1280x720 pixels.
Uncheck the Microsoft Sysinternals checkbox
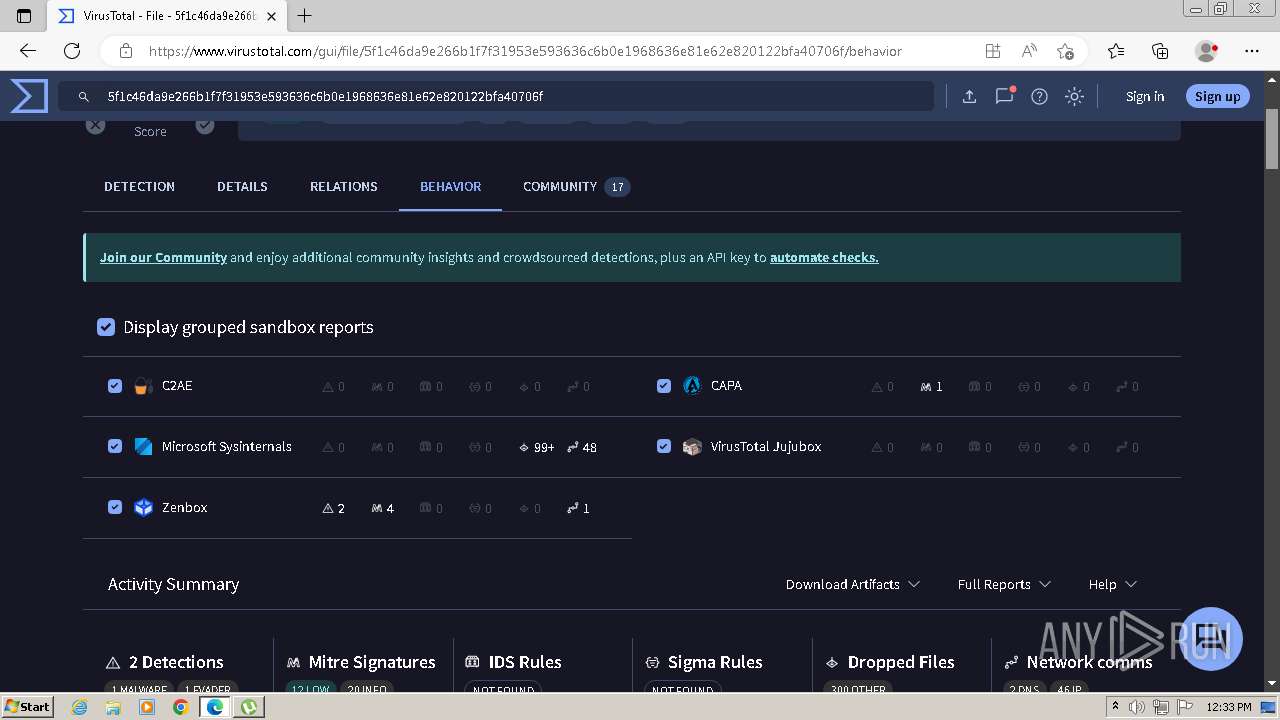(115, 446)
